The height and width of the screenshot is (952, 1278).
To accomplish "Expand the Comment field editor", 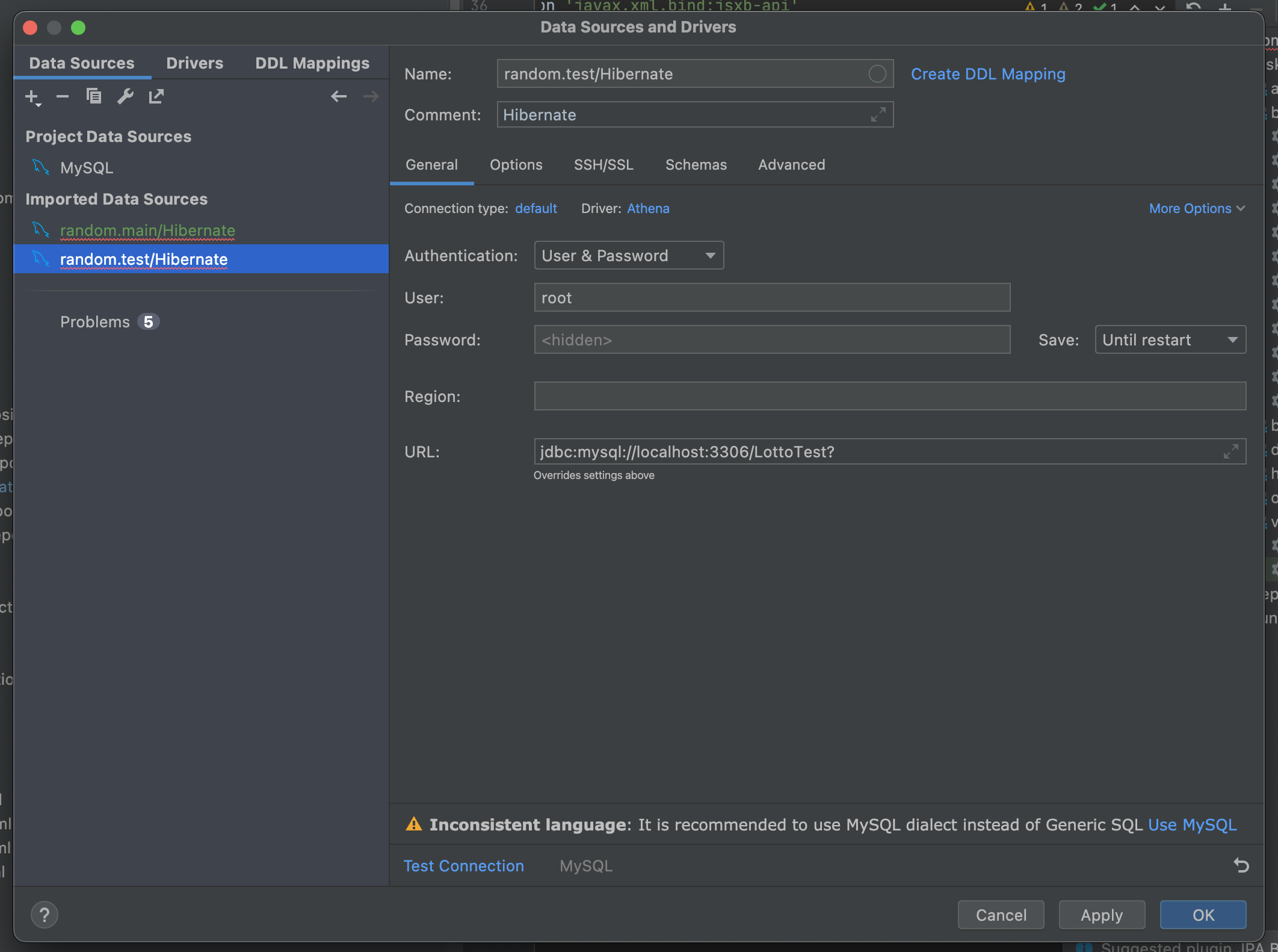I will pos(880,114).
